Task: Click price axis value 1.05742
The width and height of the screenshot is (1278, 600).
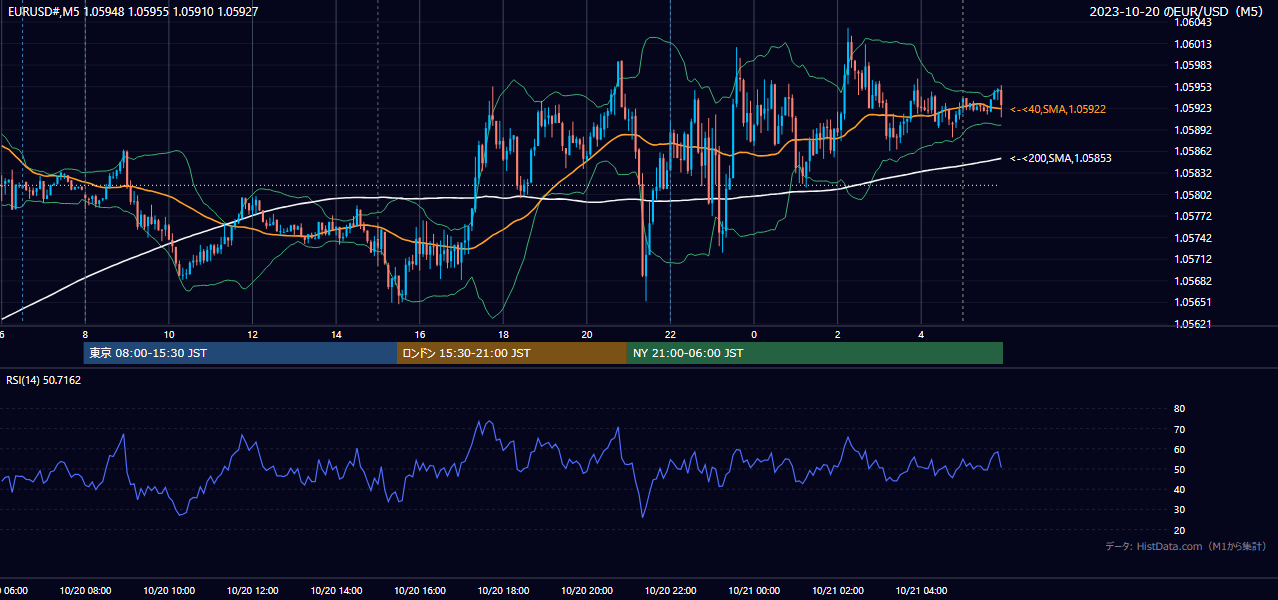Action: point(1192,238)
